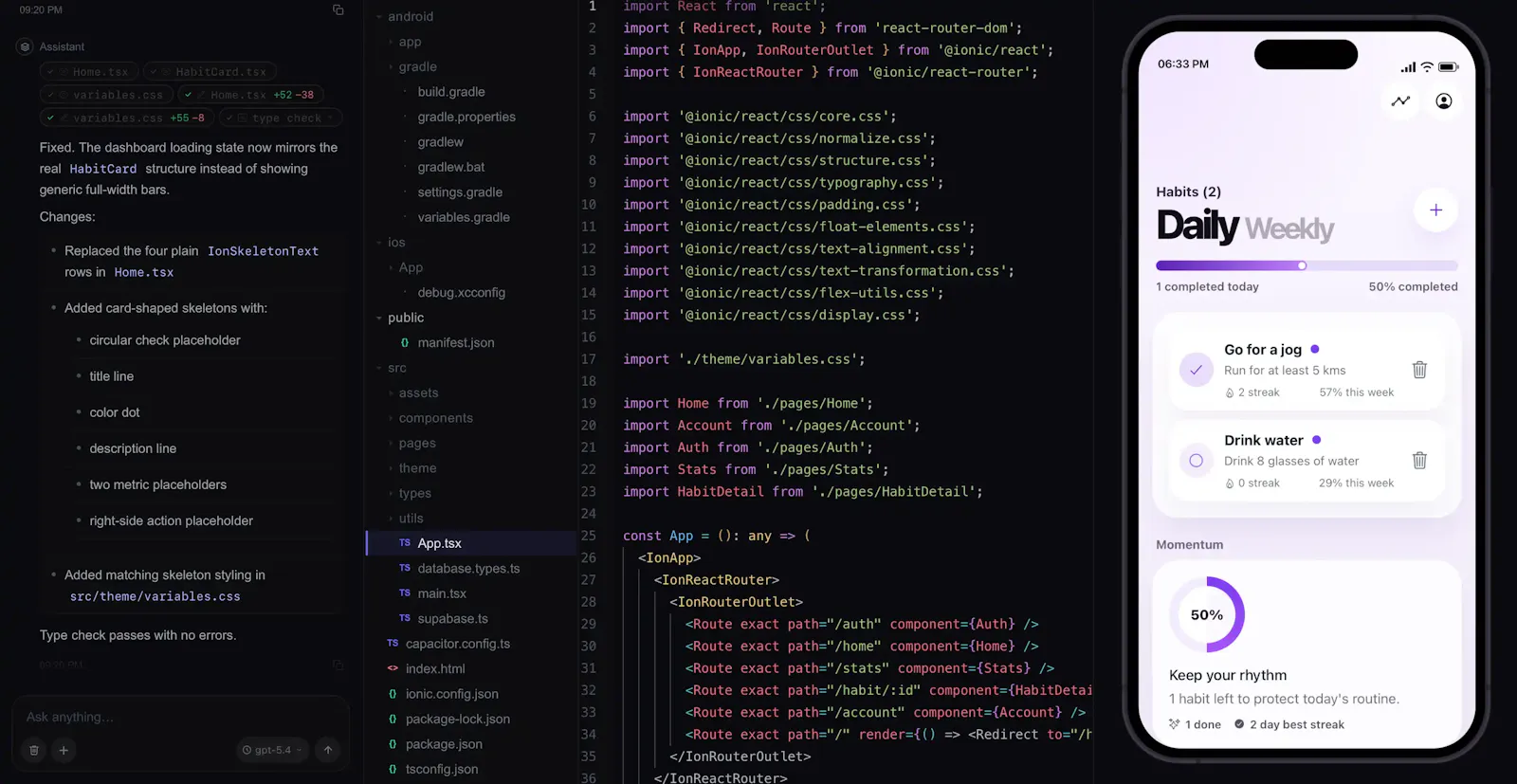Open stats trend icon in phone preview

1400,101
